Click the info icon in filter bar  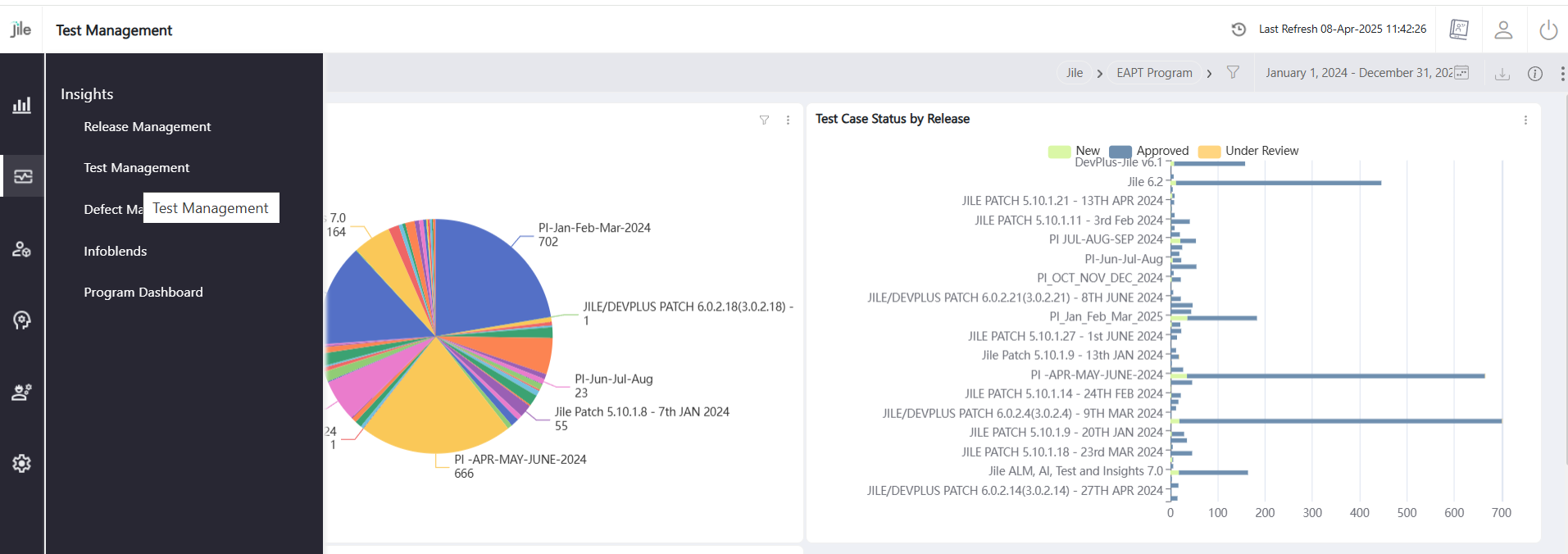coord(1534,74)
